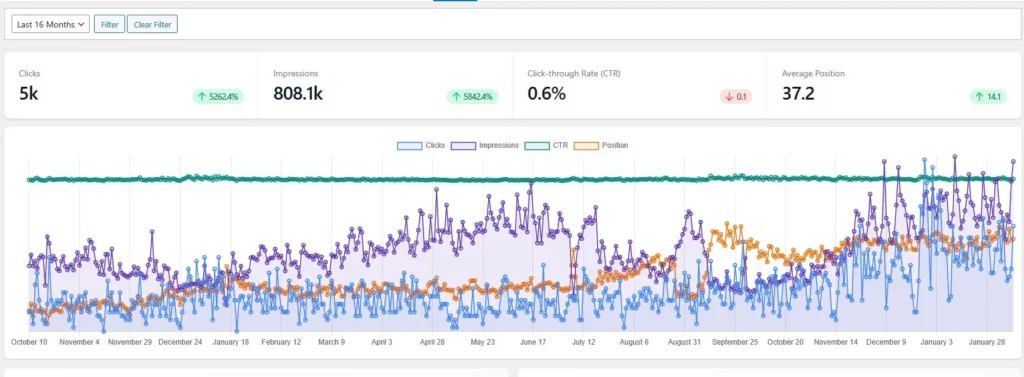Click the 5262.4% clicks change badge

pos(218,97)
